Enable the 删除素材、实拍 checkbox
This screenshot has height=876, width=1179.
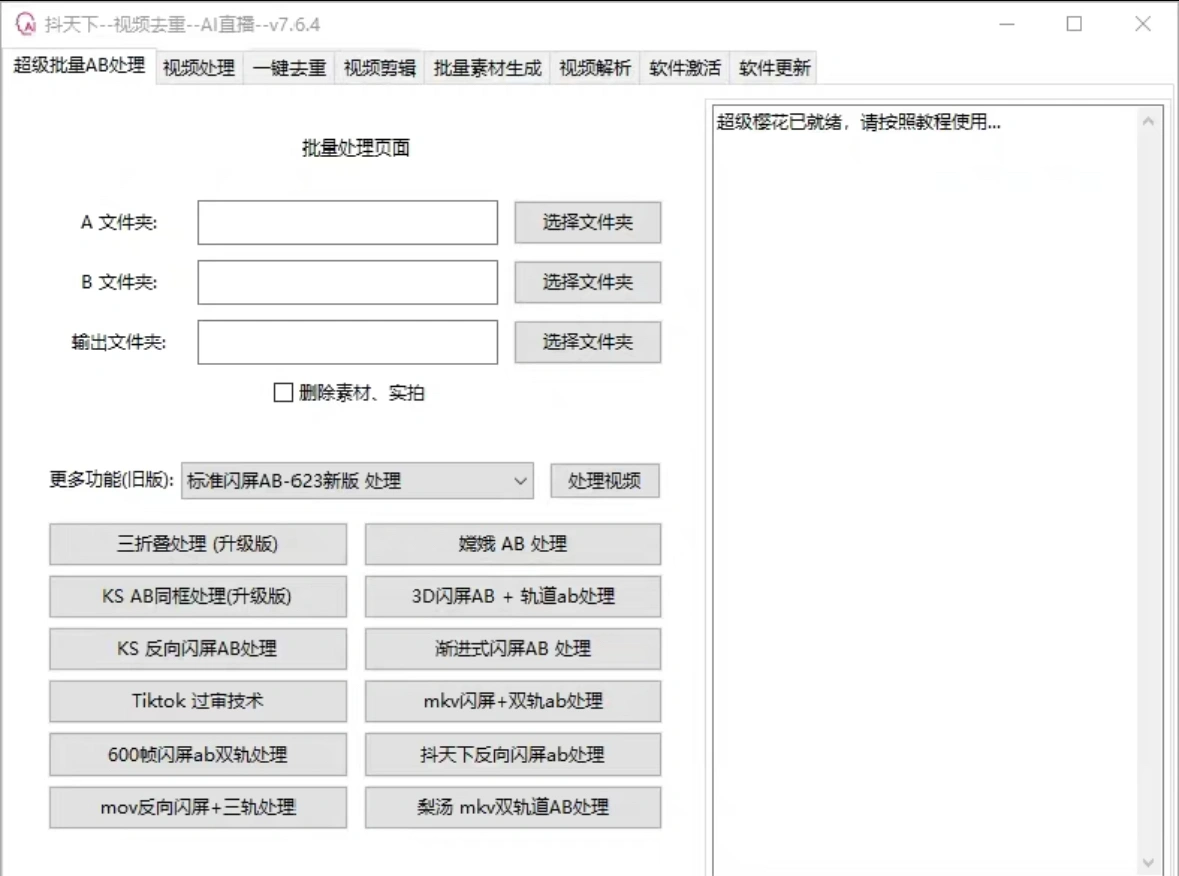coord(282,394)
